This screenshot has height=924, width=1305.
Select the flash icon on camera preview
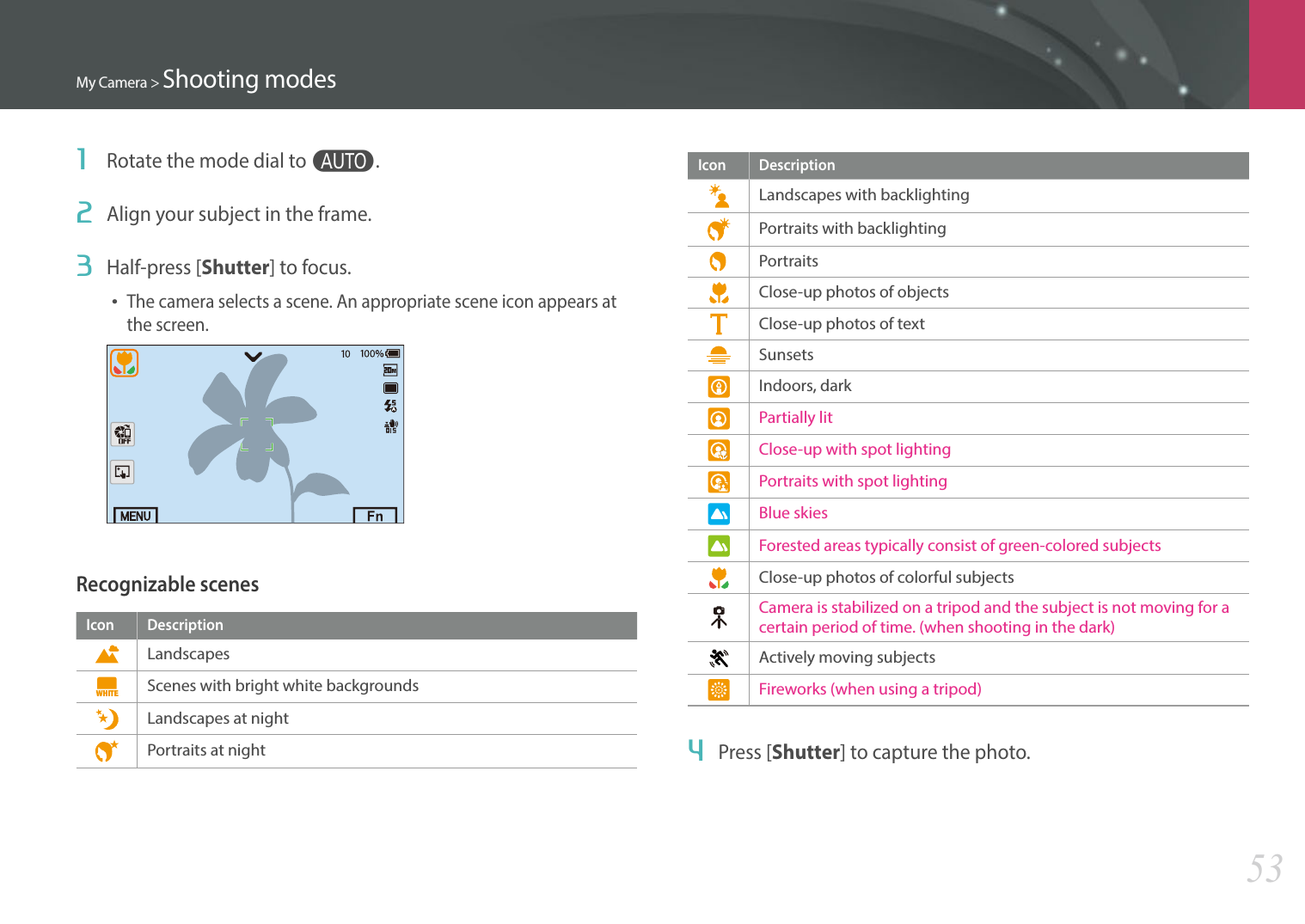click(x=391, y=407)
